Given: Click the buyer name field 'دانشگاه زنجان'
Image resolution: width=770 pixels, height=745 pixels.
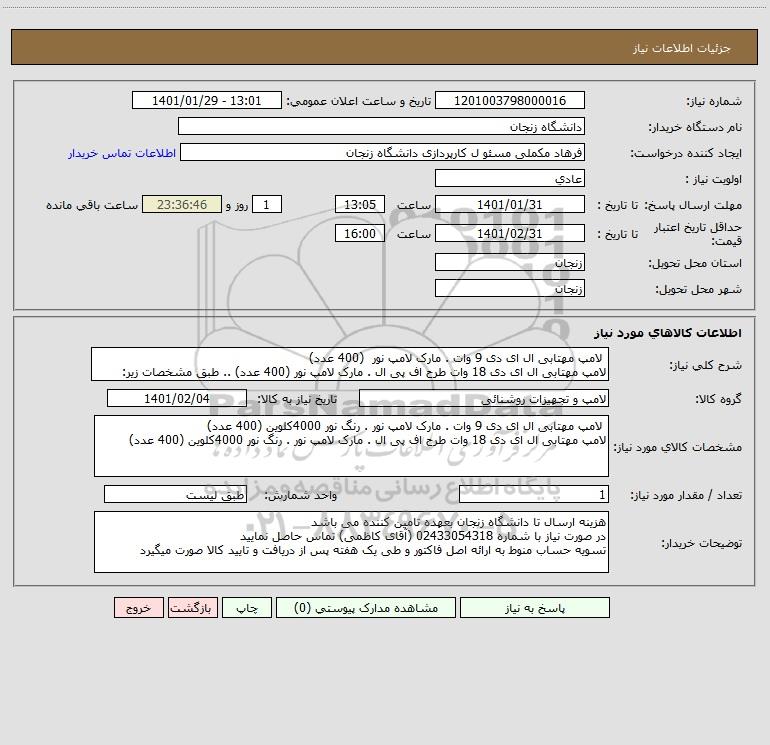Looking at the screenshot, I should tap(381, 126).
